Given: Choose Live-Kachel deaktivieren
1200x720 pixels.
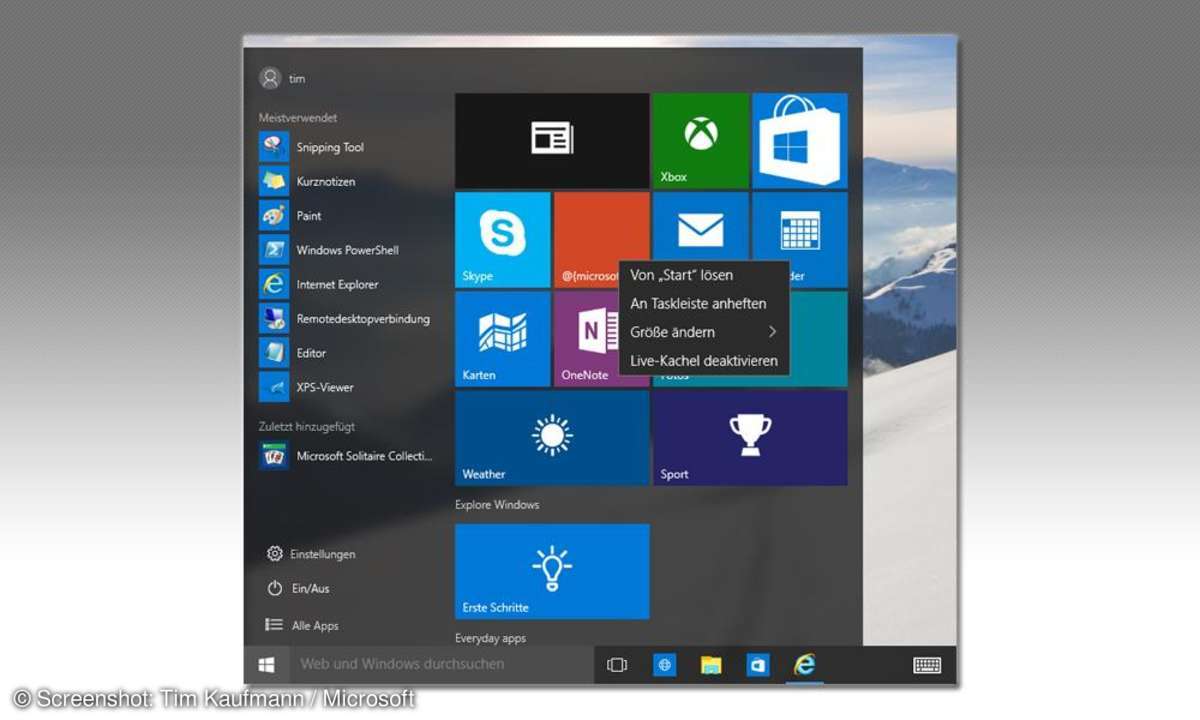Looking at the screenshot, I should click(704, 361).
